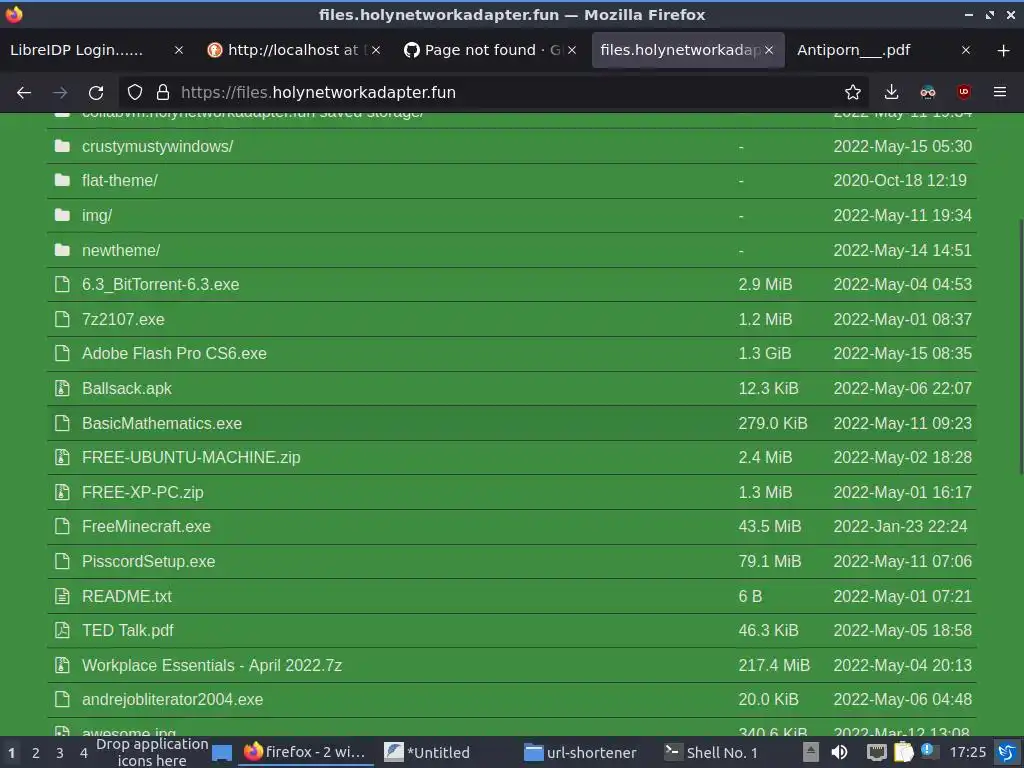Go back to previous page
1024x768 pixels.
tap(24, 93)
